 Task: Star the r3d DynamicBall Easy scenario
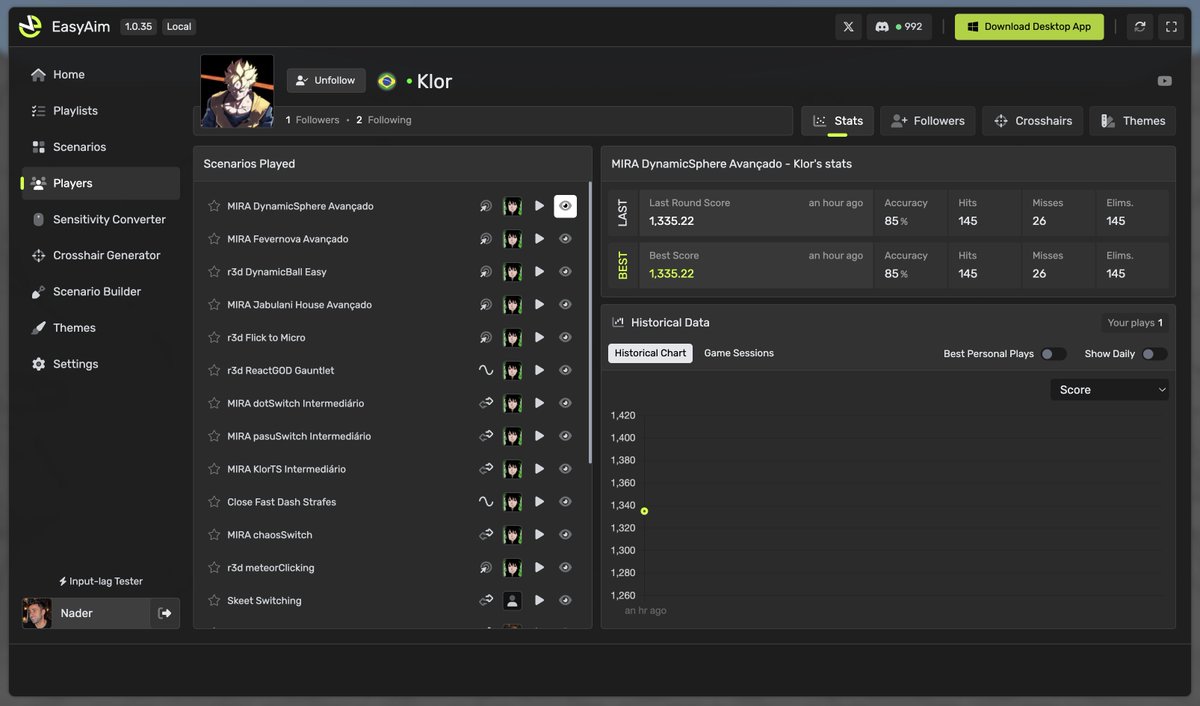tap(213, 272)
